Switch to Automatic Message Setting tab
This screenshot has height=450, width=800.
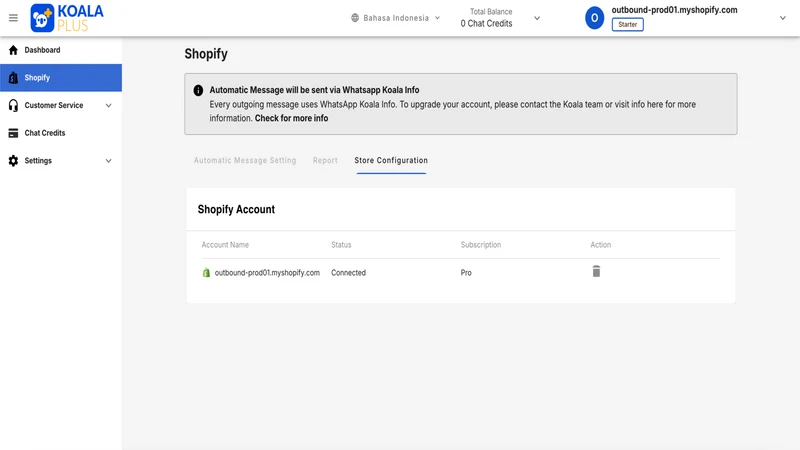point(245,160)
